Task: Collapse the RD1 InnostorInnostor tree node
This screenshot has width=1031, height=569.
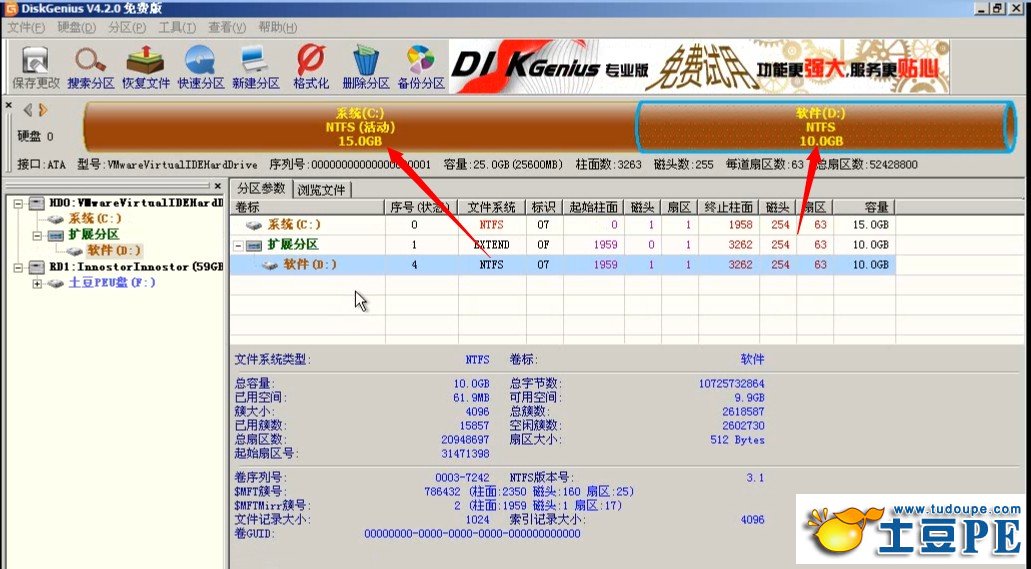Action: tap(18, 267)
